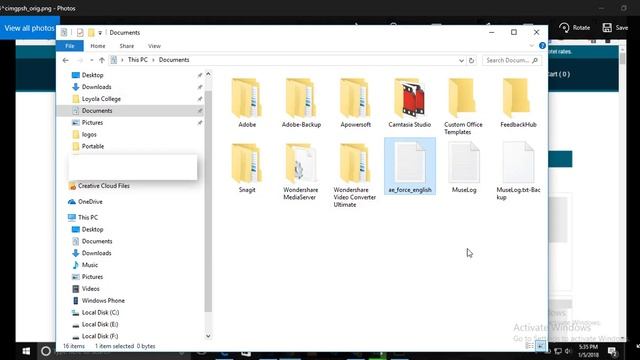Open the Camtasia Studio folder
This screenshot has width=640, height=360.
409,103
